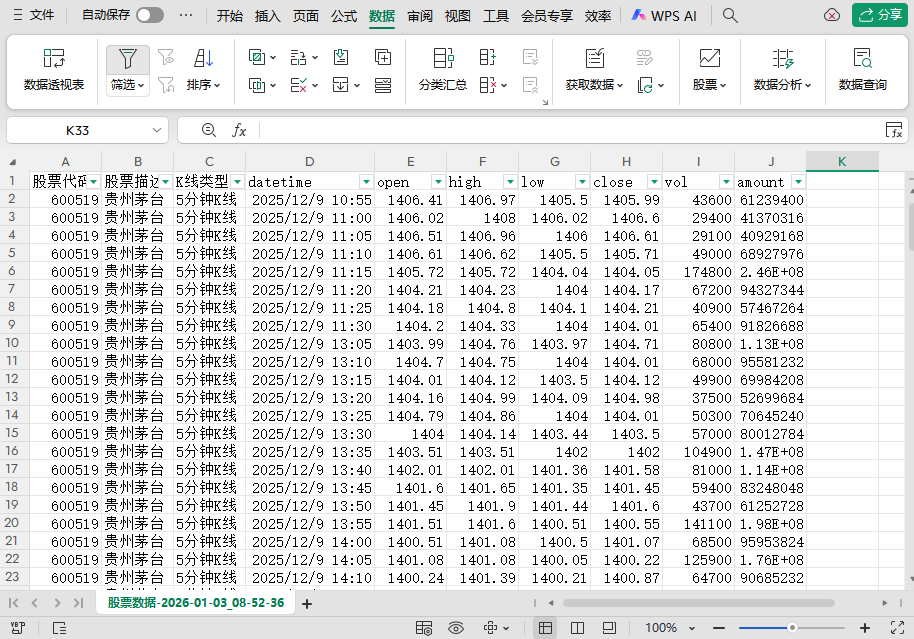Open filter dropdown for datetime column
The width and height of the screenshot is (914, 639).
click(366, 182)
